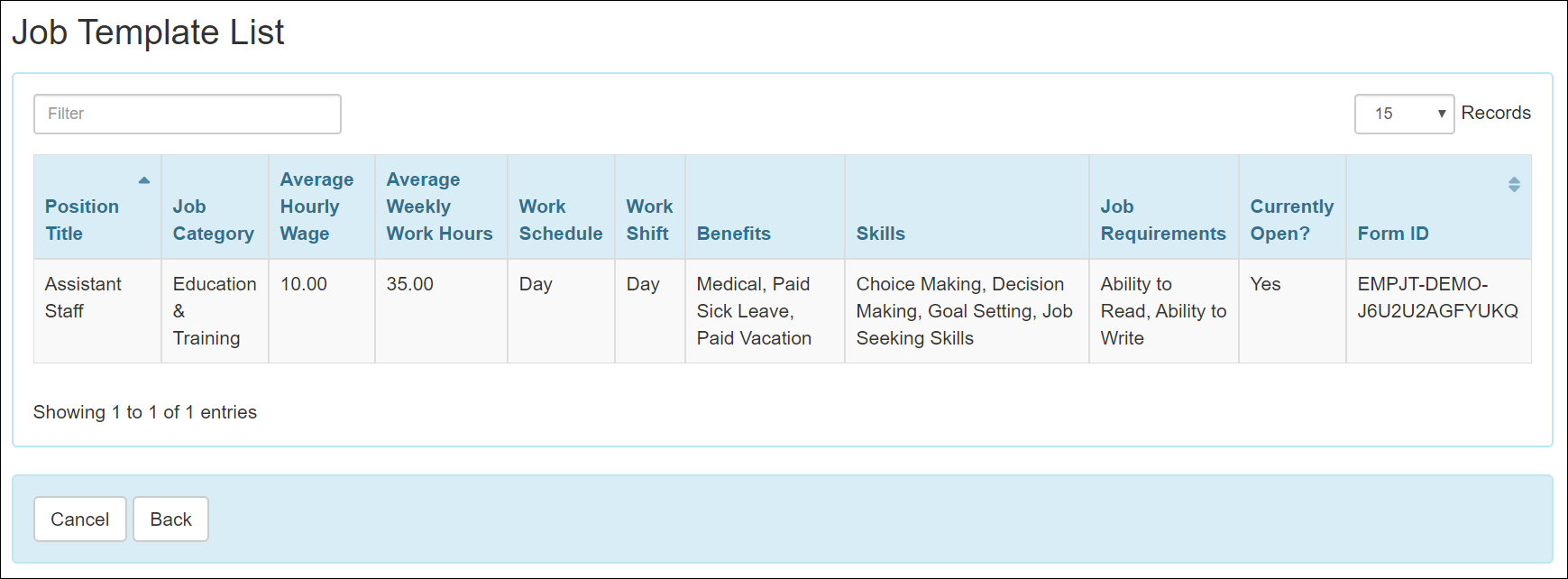Click the EMPJT-DEMO Form ID value
Viewport: 1568px width, 579px height.
(1437, 310)
